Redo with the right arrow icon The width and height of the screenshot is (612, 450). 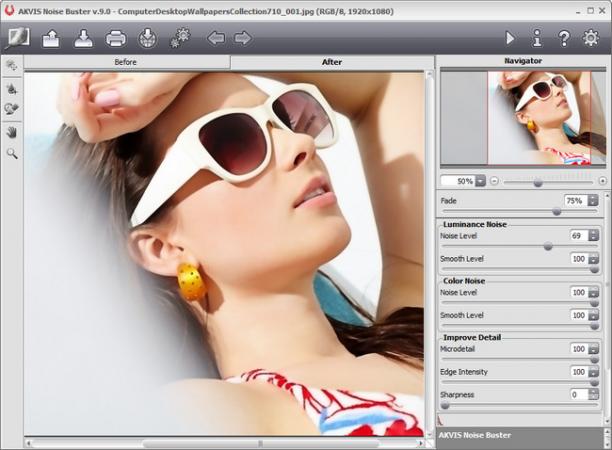(242, 38)
